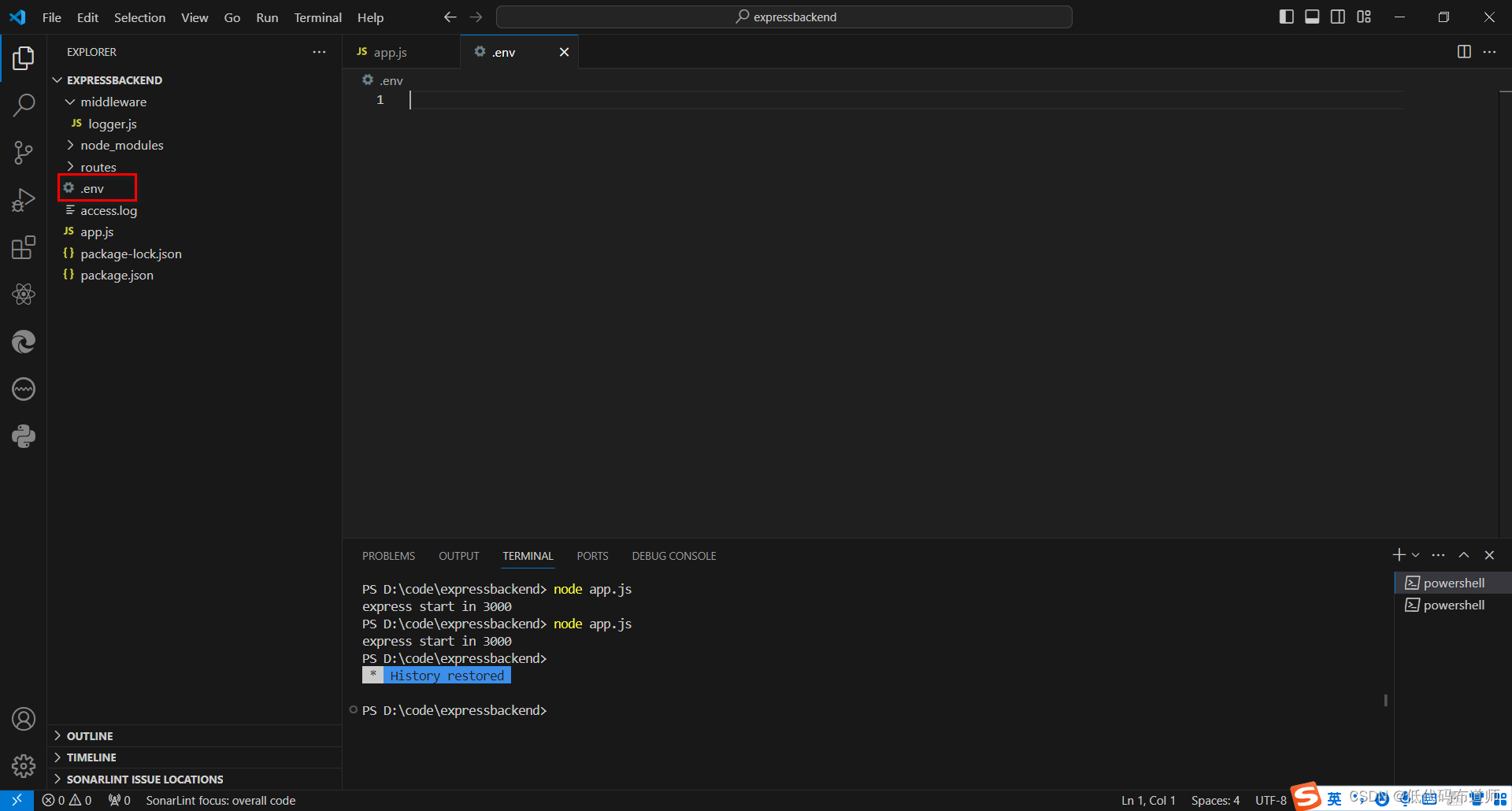Open the Selection menu
The width and height of the screenshot is (1512, 811).
tap(139, 17)
